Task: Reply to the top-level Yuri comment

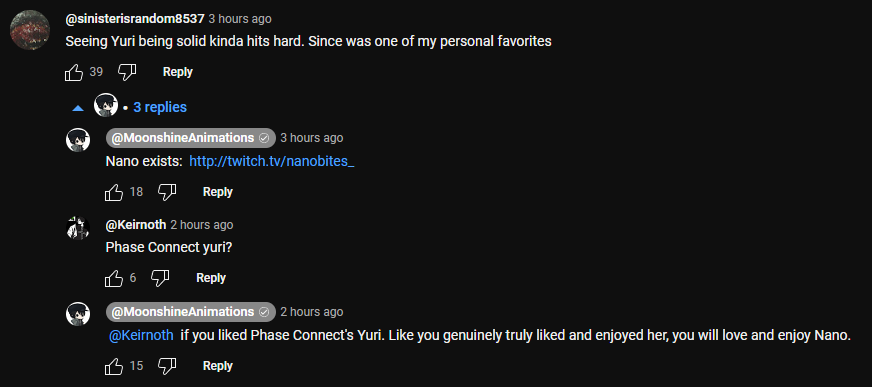Action: 177,72
